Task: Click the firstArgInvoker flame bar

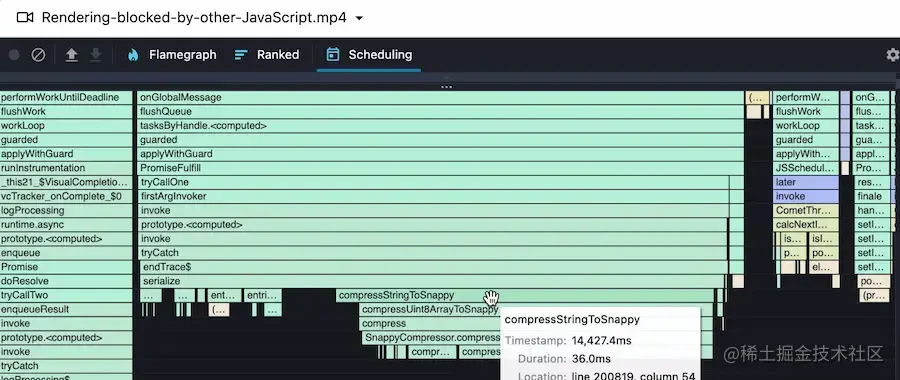Action: tap(433, 196)
